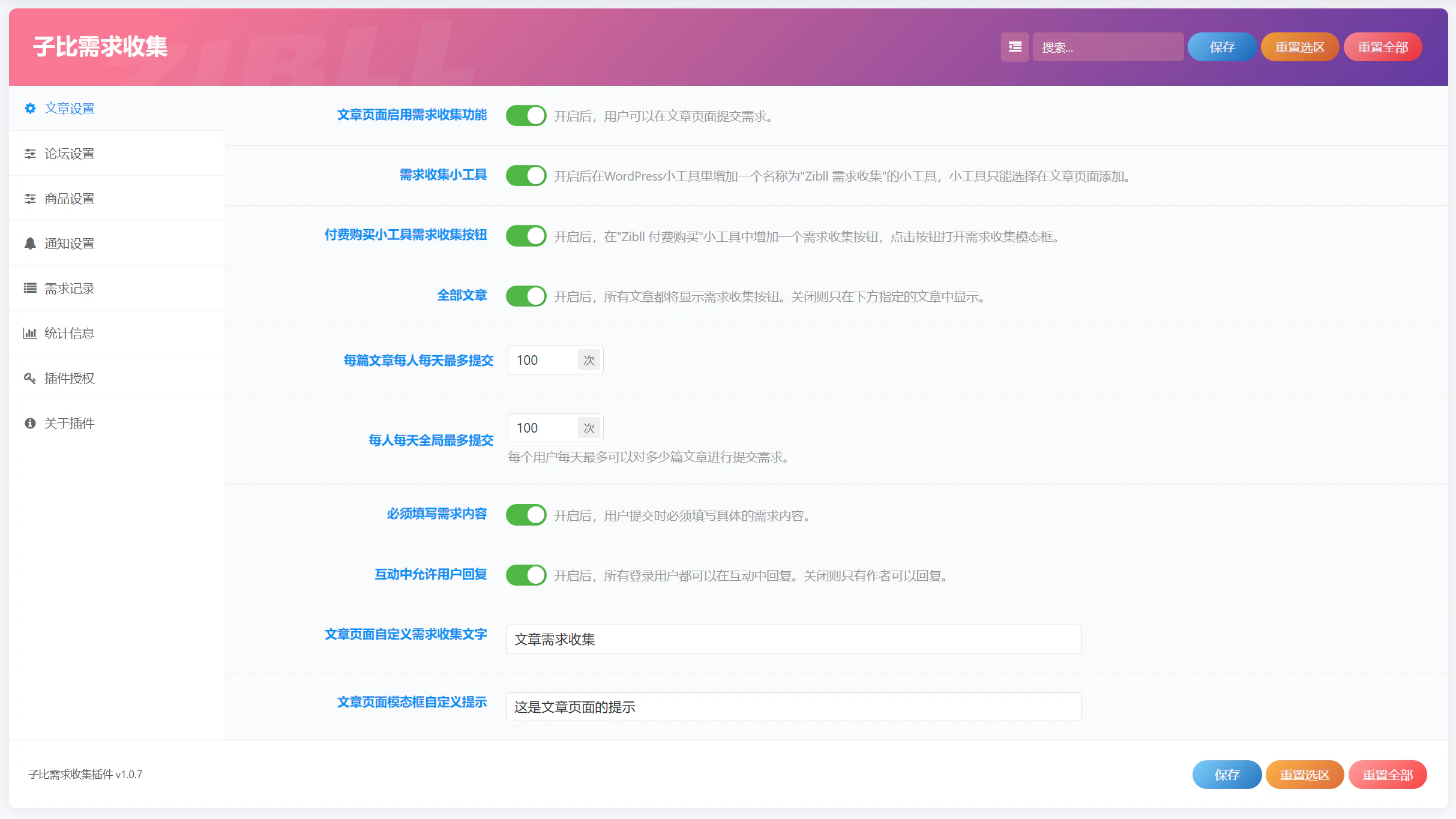Screen dimensions: 1456x819
Task: Click the version text 子比需求收集插件 v1.0.7
Action: click(85, 775)
